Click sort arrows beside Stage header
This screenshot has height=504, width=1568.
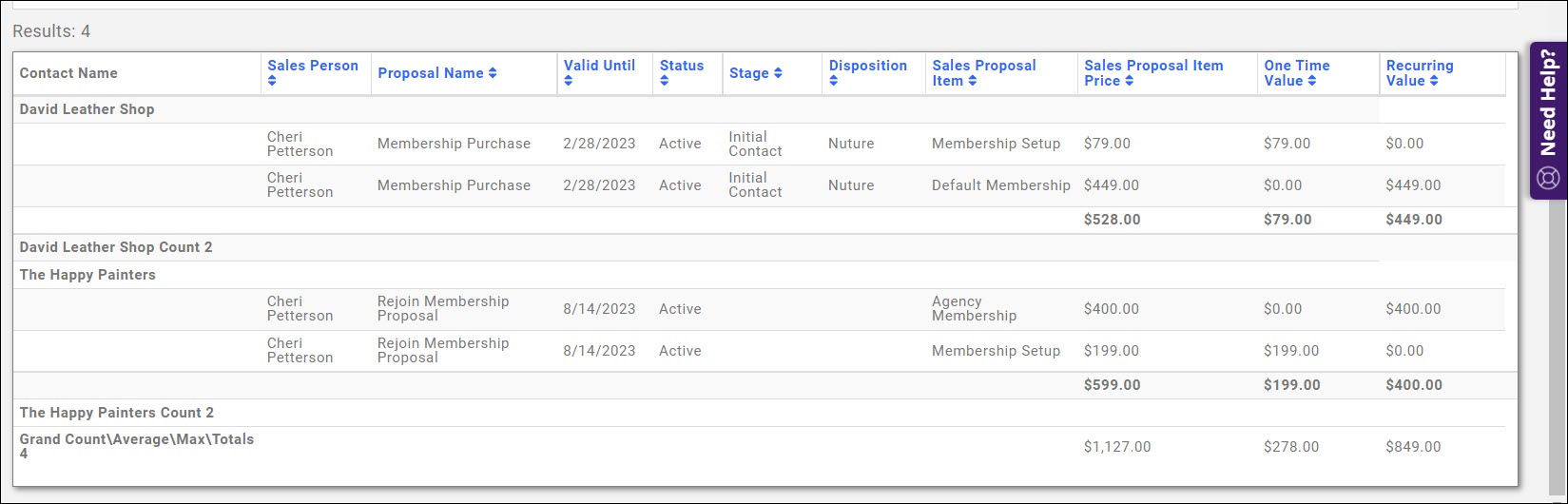(x=778, y=73)
